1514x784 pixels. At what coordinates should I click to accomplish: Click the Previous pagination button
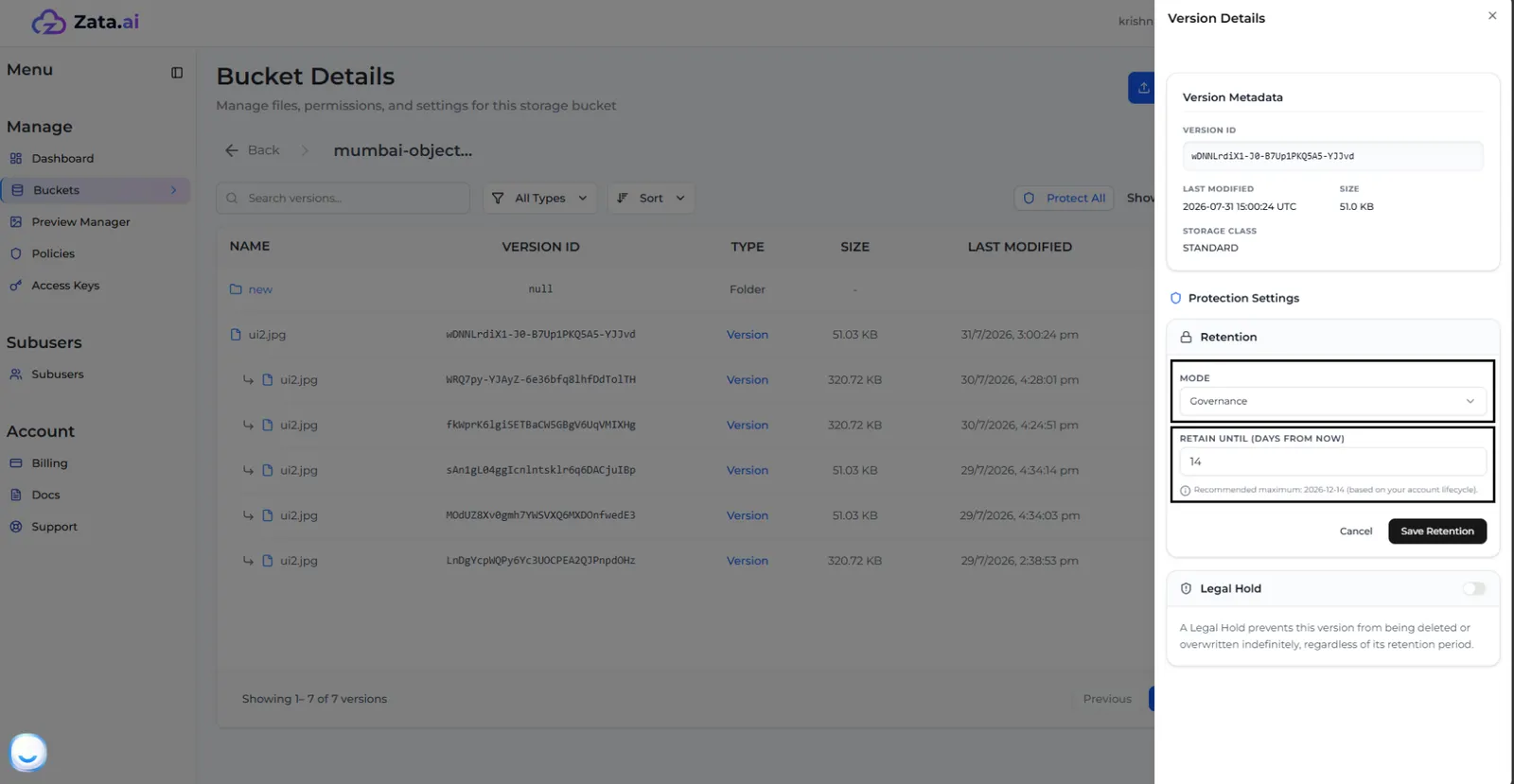point(1107,699)
